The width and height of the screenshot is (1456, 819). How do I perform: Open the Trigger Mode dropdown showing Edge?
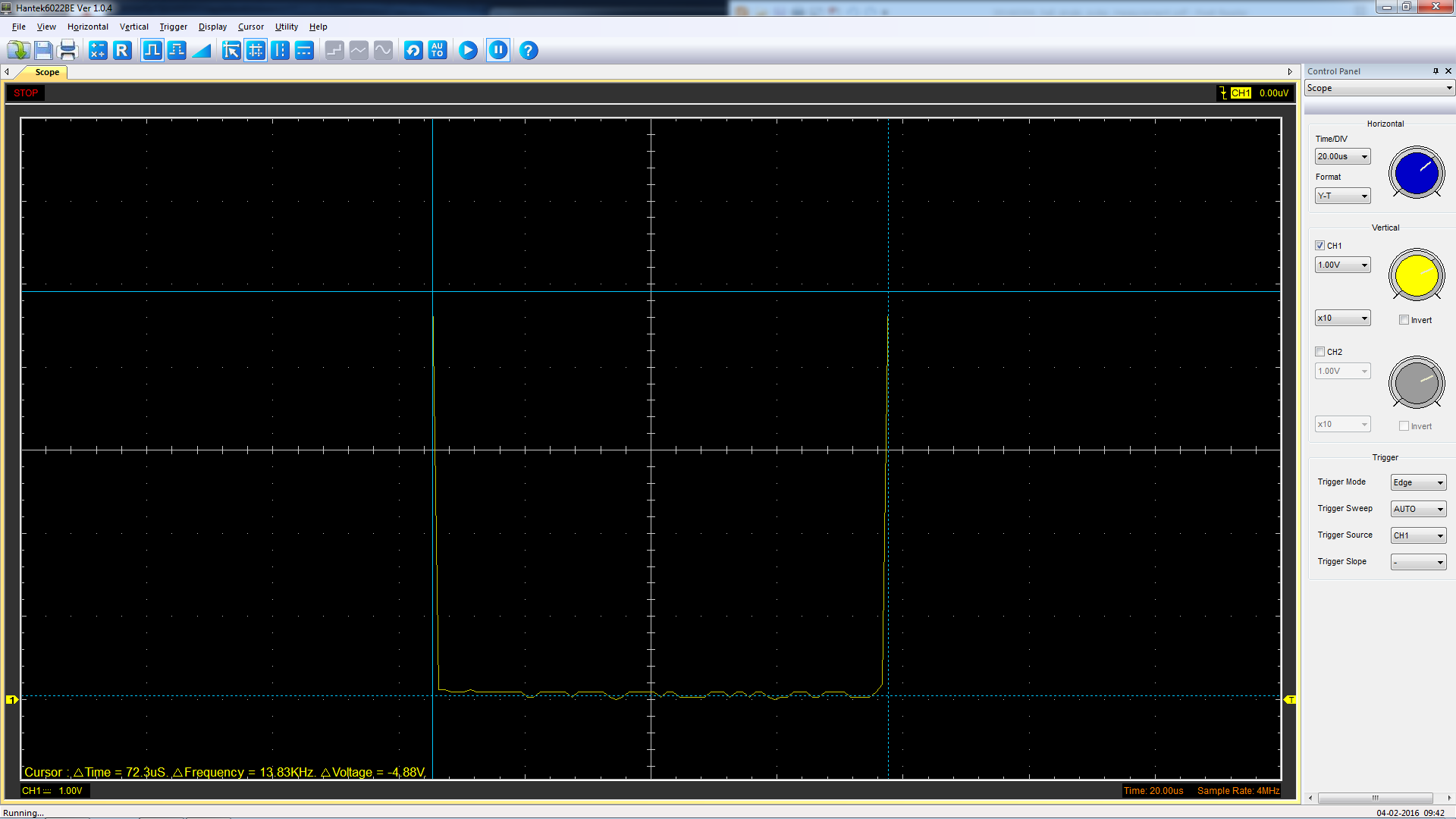pyautogui.click(x=1417, y=482)
